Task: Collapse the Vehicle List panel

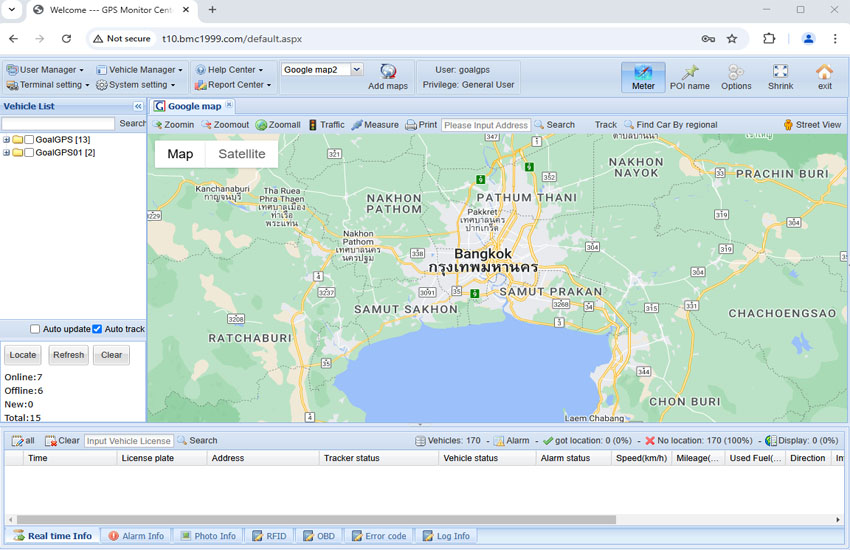Action: click(138, 106)
